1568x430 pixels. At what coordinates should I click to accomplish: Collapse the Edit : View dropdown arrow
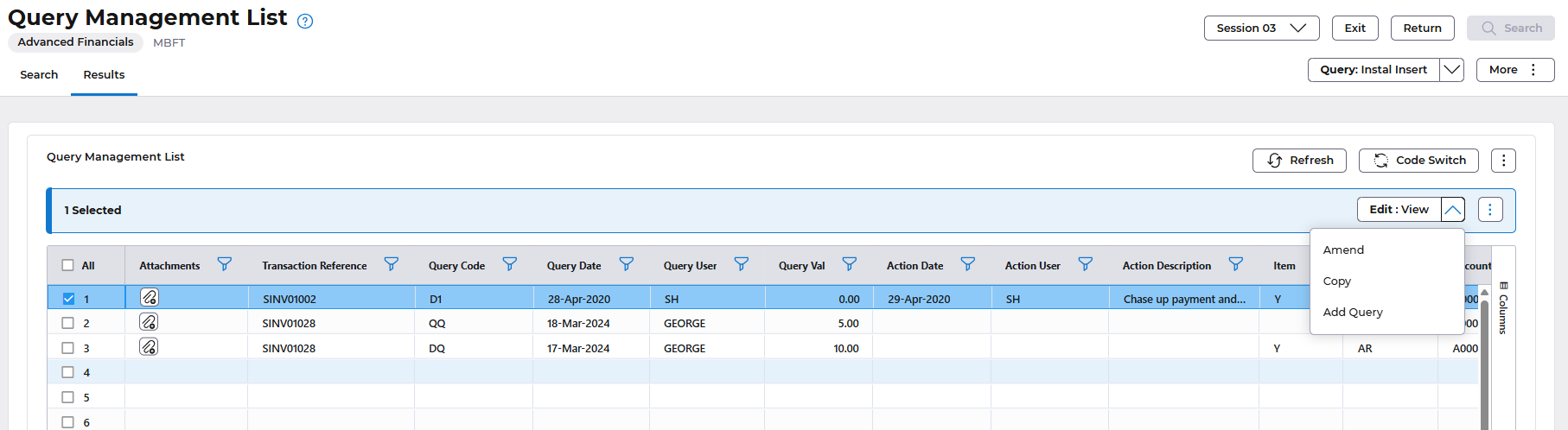coord(1452,210)
